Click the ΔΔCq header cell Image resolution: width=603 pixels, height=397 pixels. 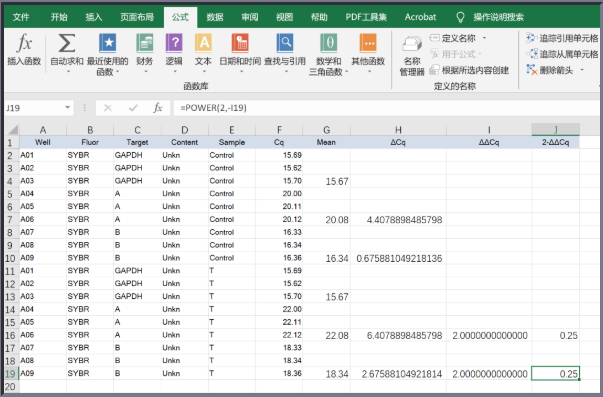[489, 142]
